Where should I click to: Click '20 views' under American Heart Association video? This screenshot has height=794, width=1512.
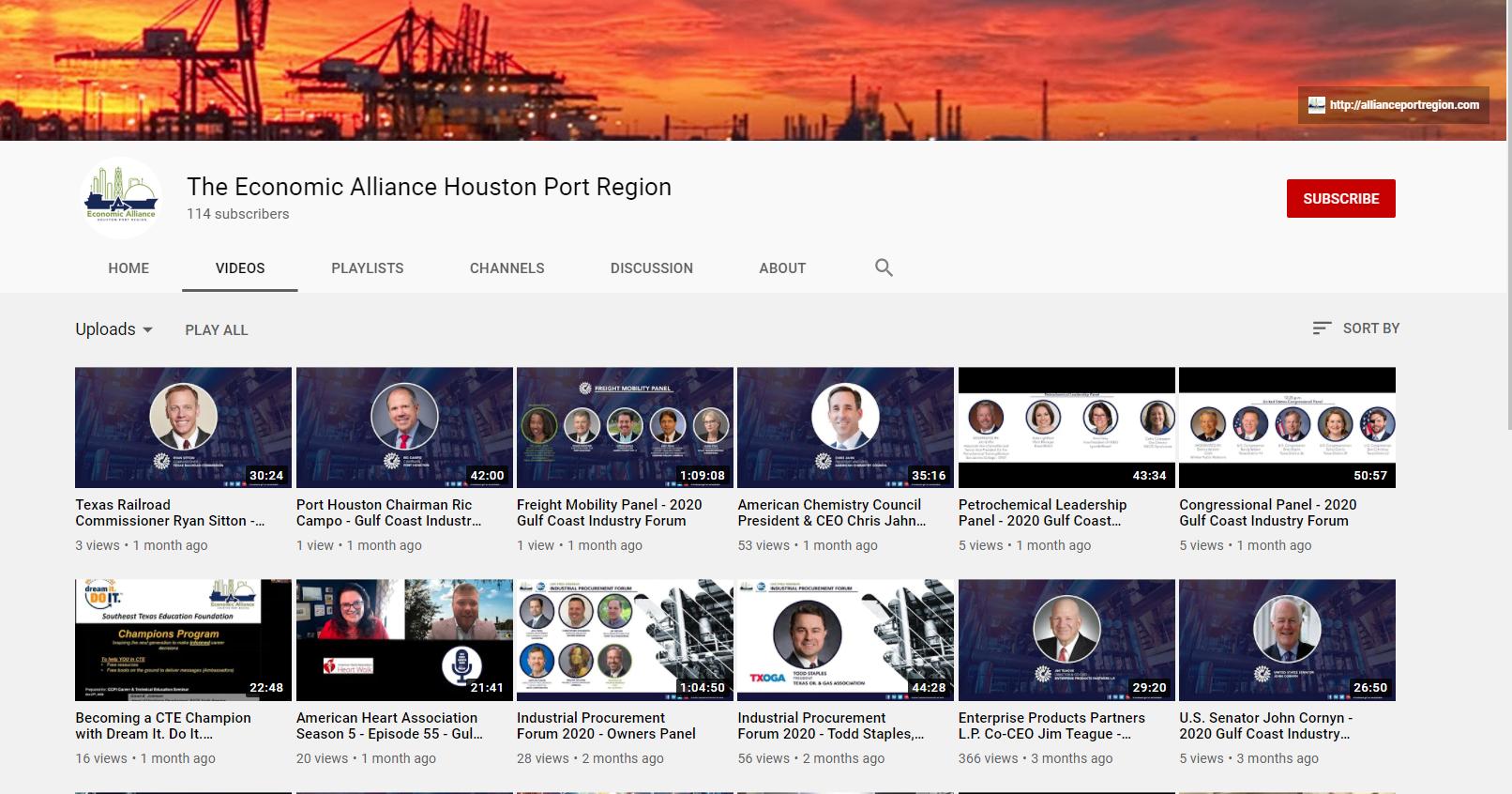[323, 758]
